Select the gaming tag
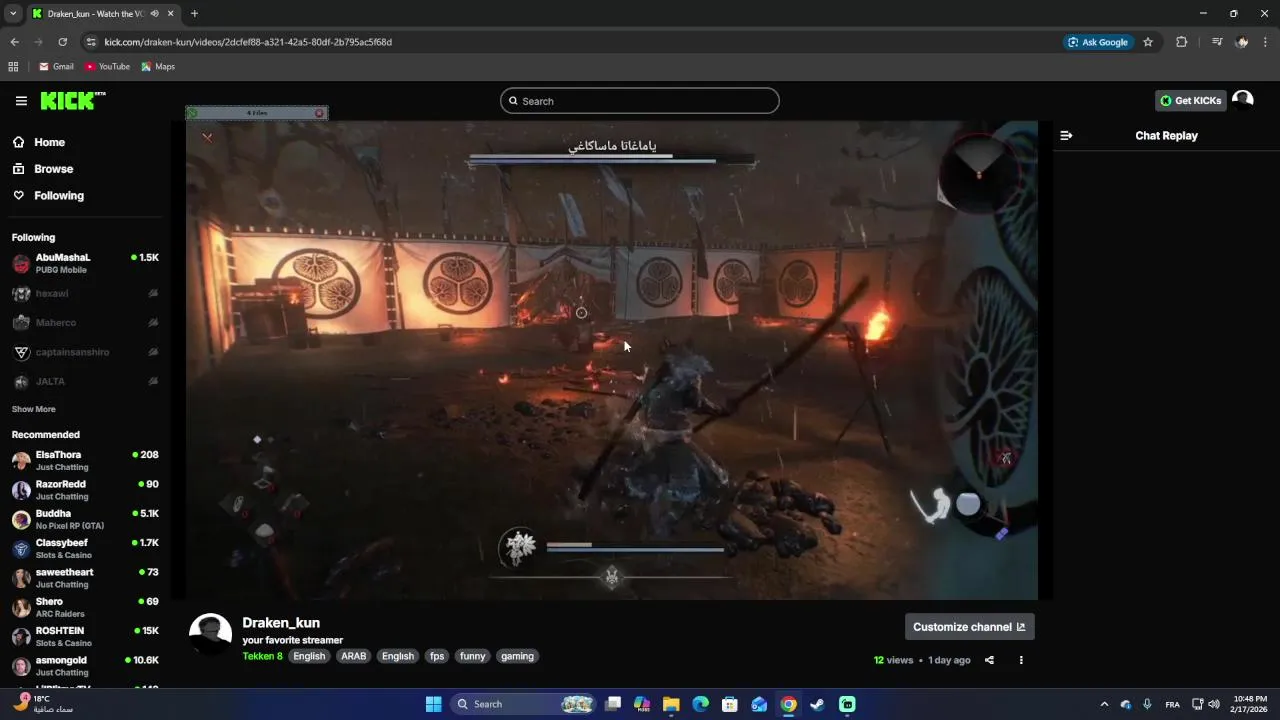Viewport: 1280px width, 720px height. pyautogui.click(x=517, y=657)
